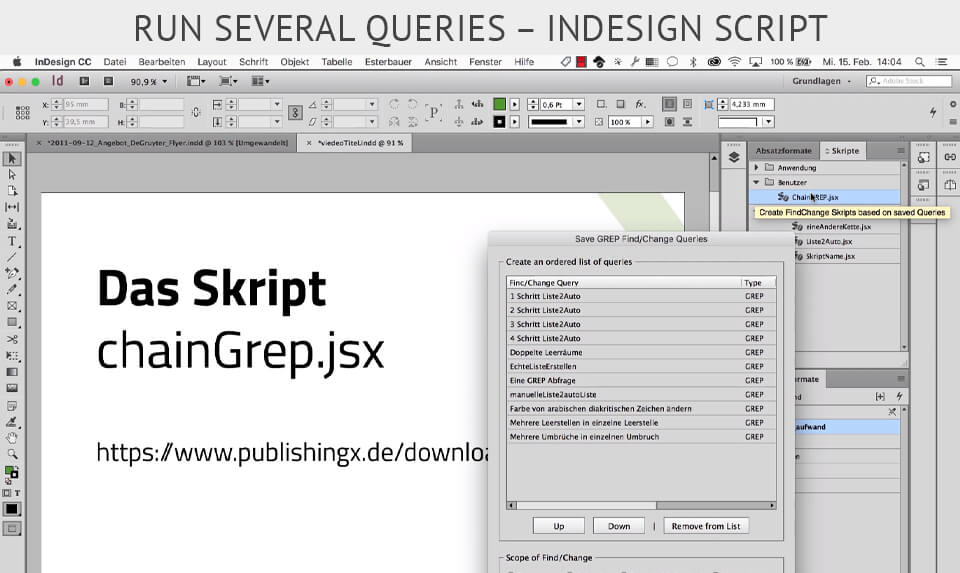Screen dimensions: 960x573
Task: Select the Direct Selection tool
Action: coord(12,175)
